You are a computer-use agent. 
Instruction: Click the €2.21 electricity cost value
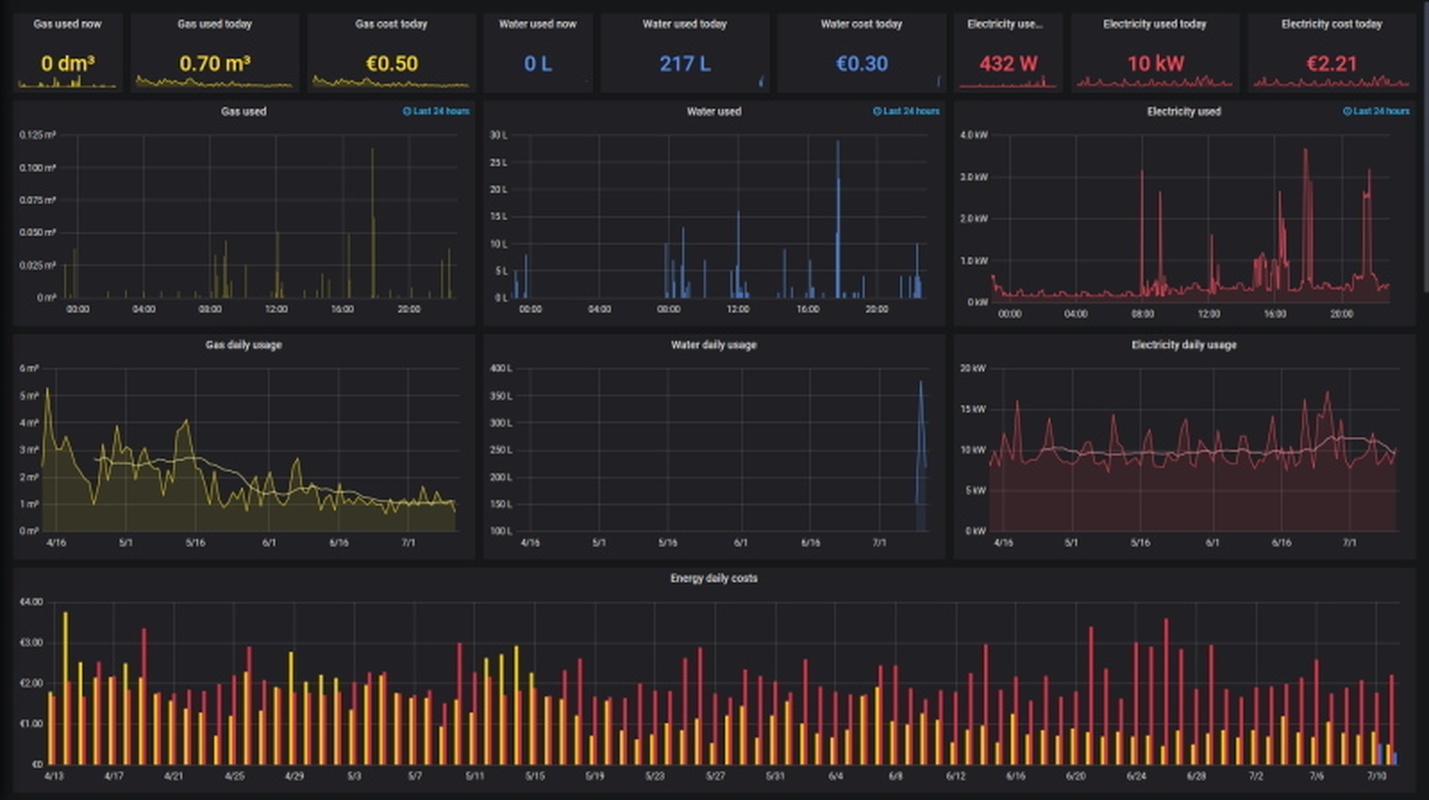(1332, 64)
